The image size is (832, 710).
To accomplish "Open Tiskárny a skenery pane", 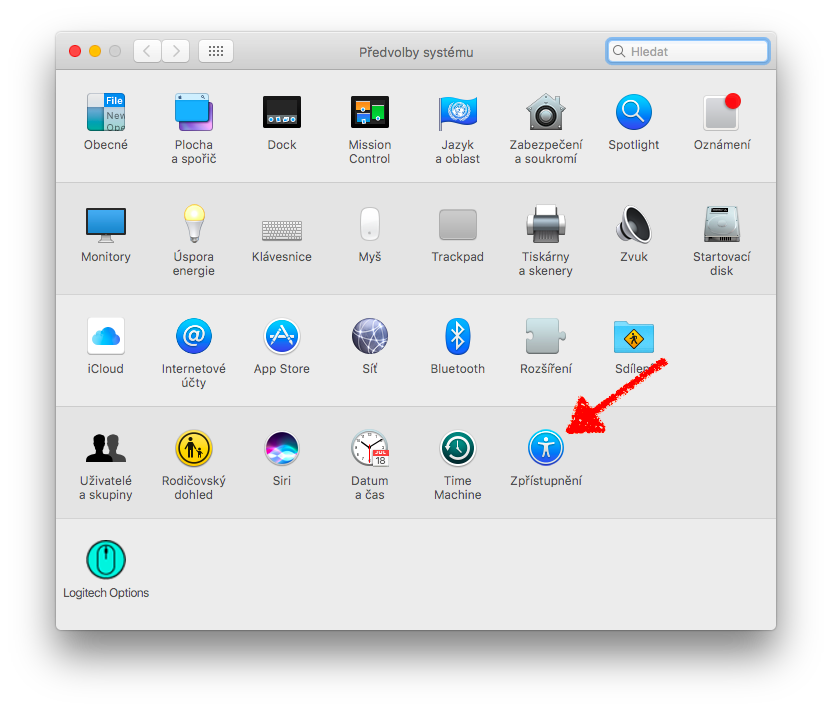I will (545, 224).
